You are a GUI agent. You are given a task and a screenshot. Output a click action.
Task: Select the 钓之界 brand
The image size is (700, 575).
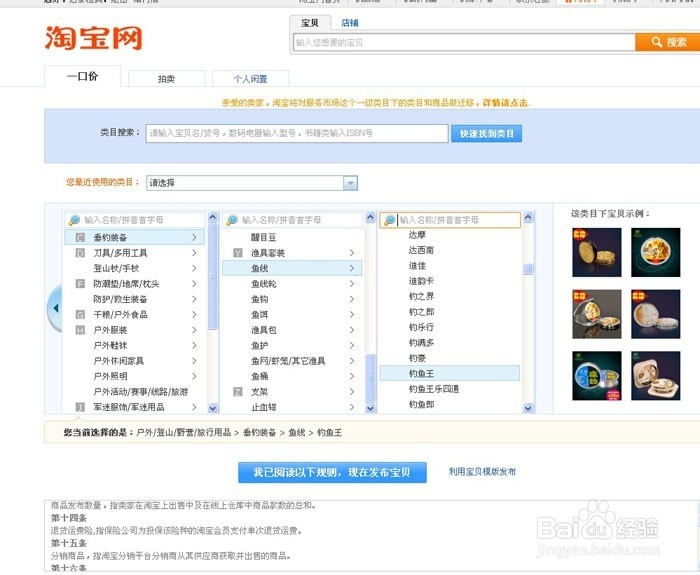[x=421, y=296]
